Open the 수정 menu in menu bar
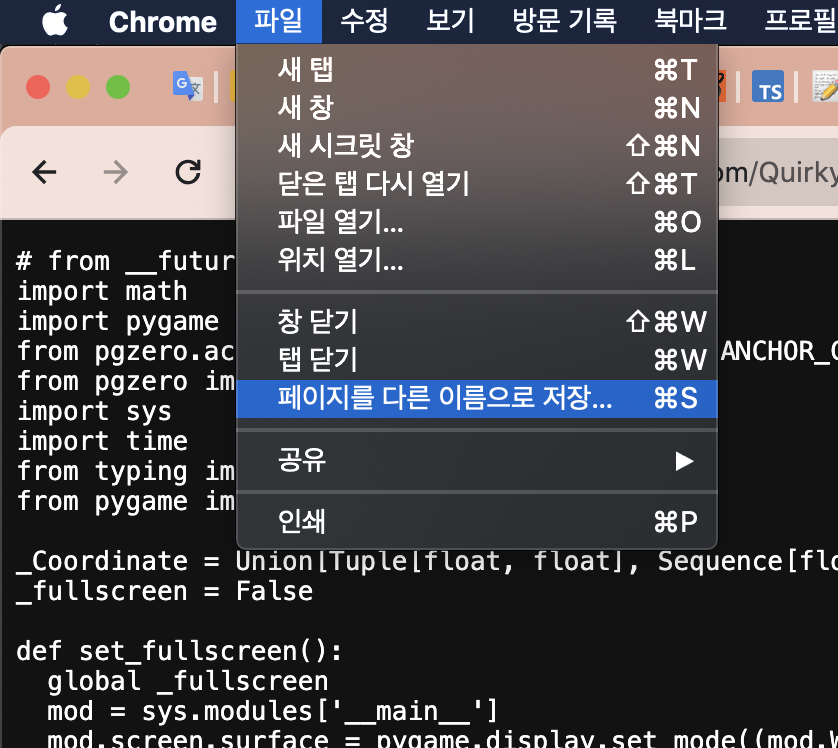838x748 pixels. click(364, 21)
